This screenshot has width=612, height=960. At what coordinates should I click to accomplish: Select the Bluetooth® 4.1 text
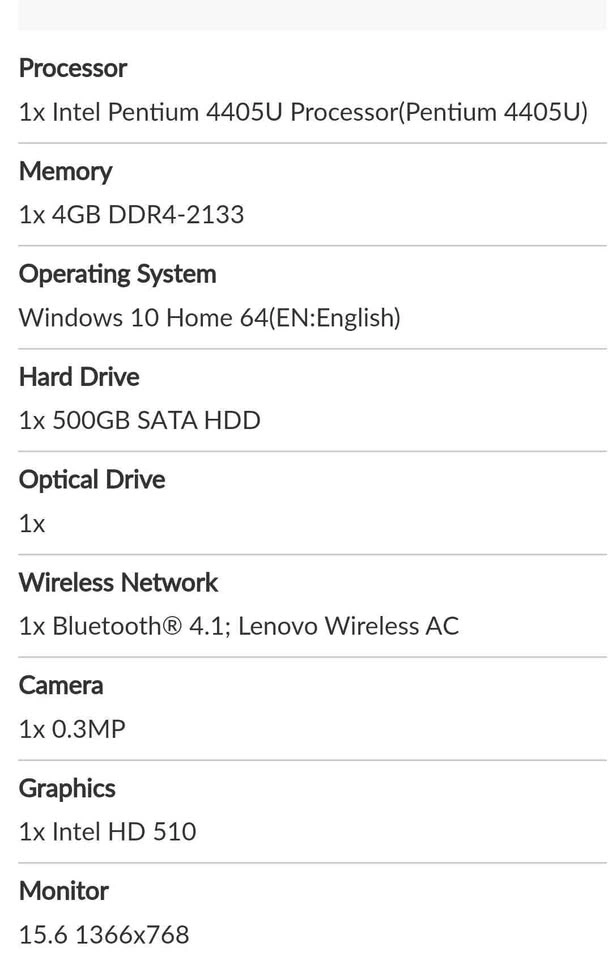pos(139,626)
